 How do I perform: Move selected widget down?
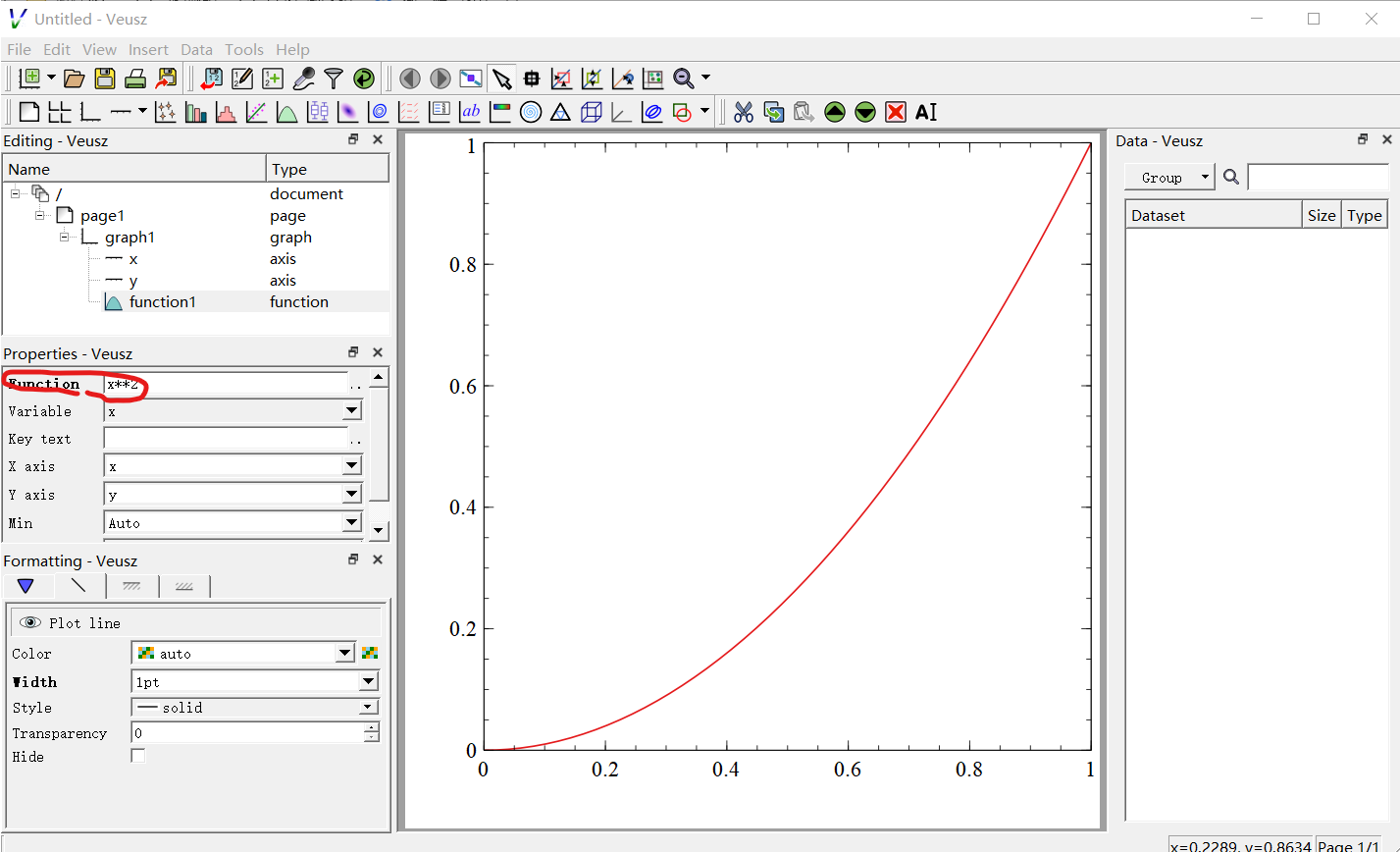(865, 112)
